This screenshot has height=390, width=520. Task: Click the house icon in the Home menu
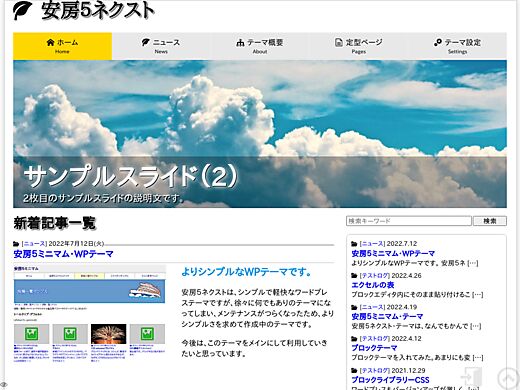[50, 42]
